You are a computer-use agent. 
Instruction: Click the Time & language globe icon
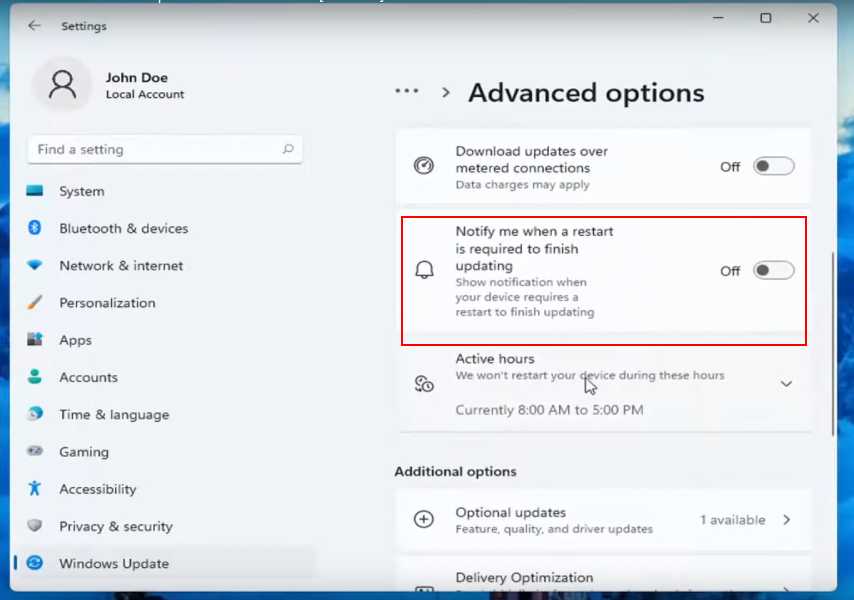pos(35,414)
